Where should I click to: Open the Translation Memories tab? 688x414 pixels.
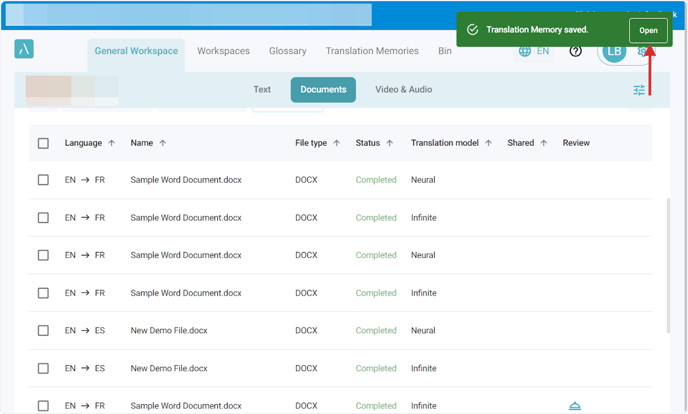(x=372, y=51)
